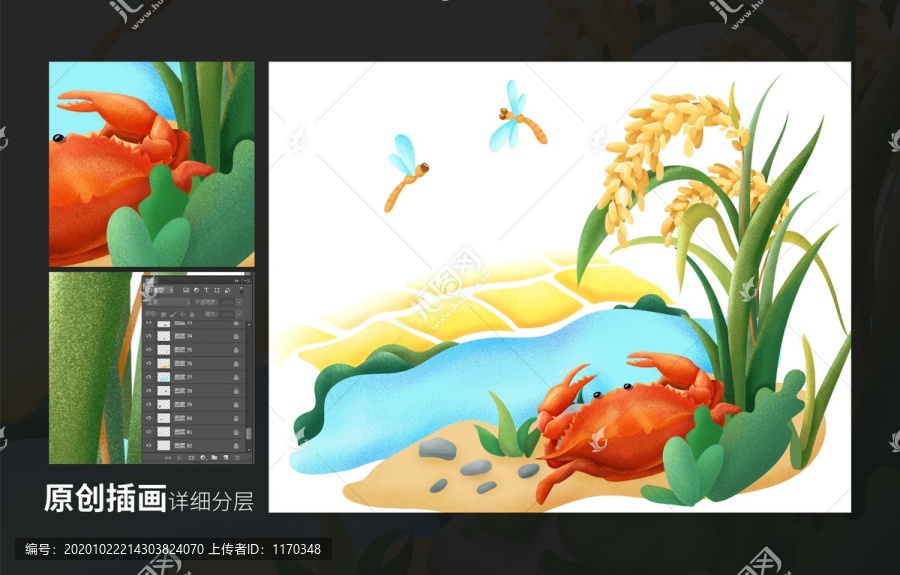This screenshot has width=900, height=575.
Task: Open the blend mode dropdown
Action: click(x=167, y=302)
